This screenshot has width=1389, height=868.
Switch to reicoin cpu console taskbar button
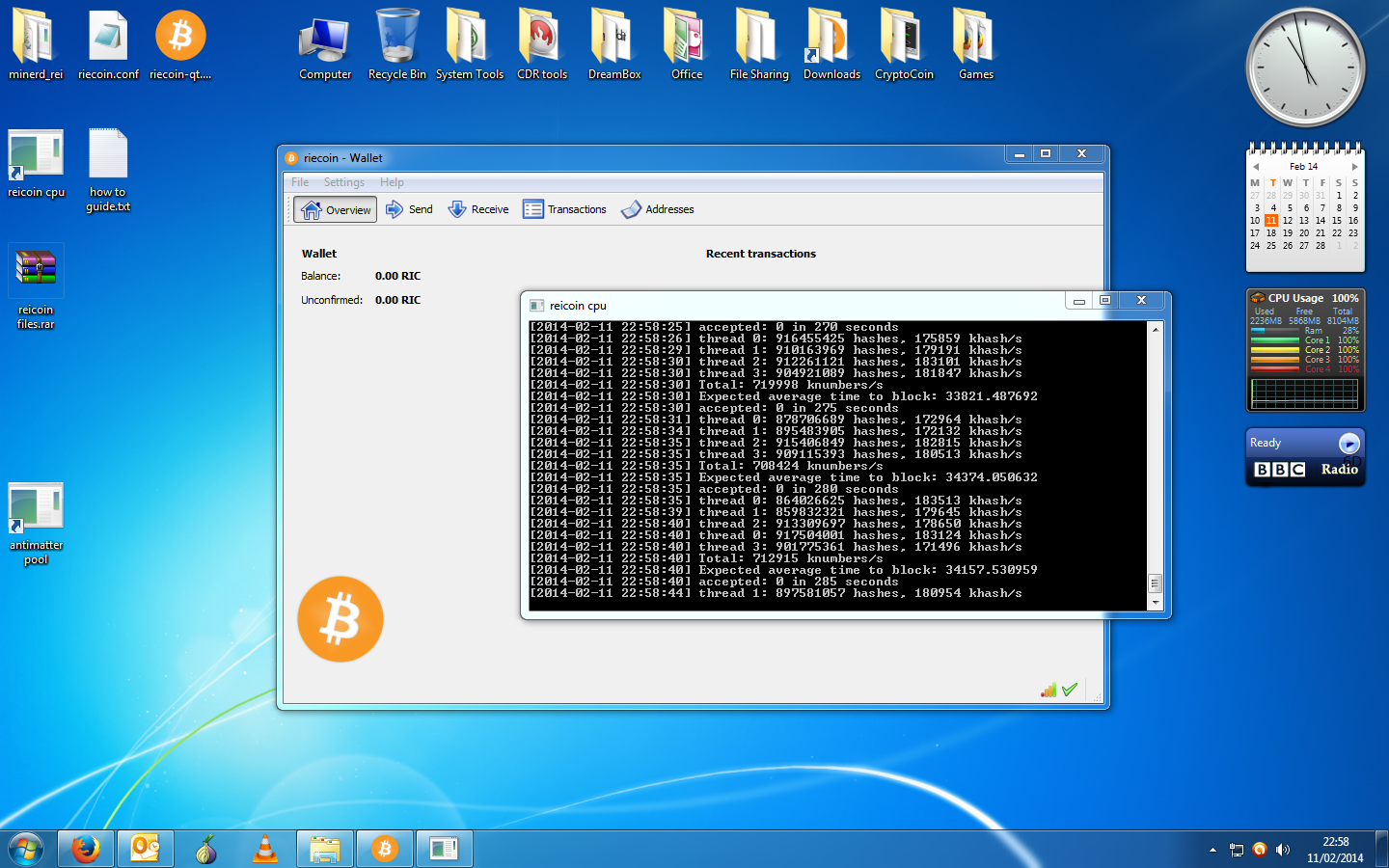[445, 850]
